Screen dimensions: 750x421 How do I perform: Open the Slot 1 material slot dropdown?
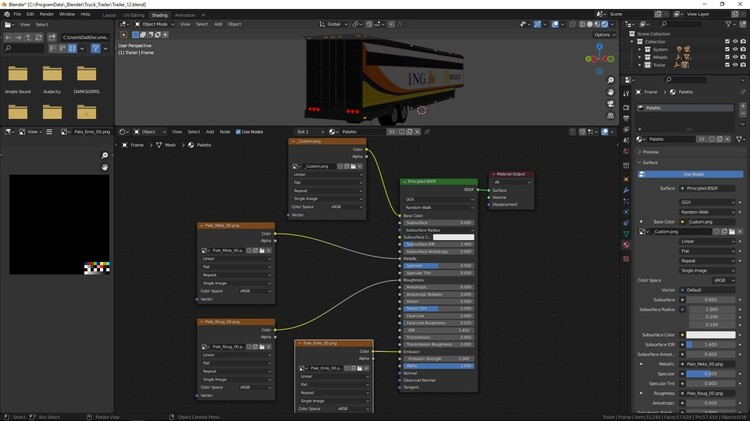coord(309,131)
